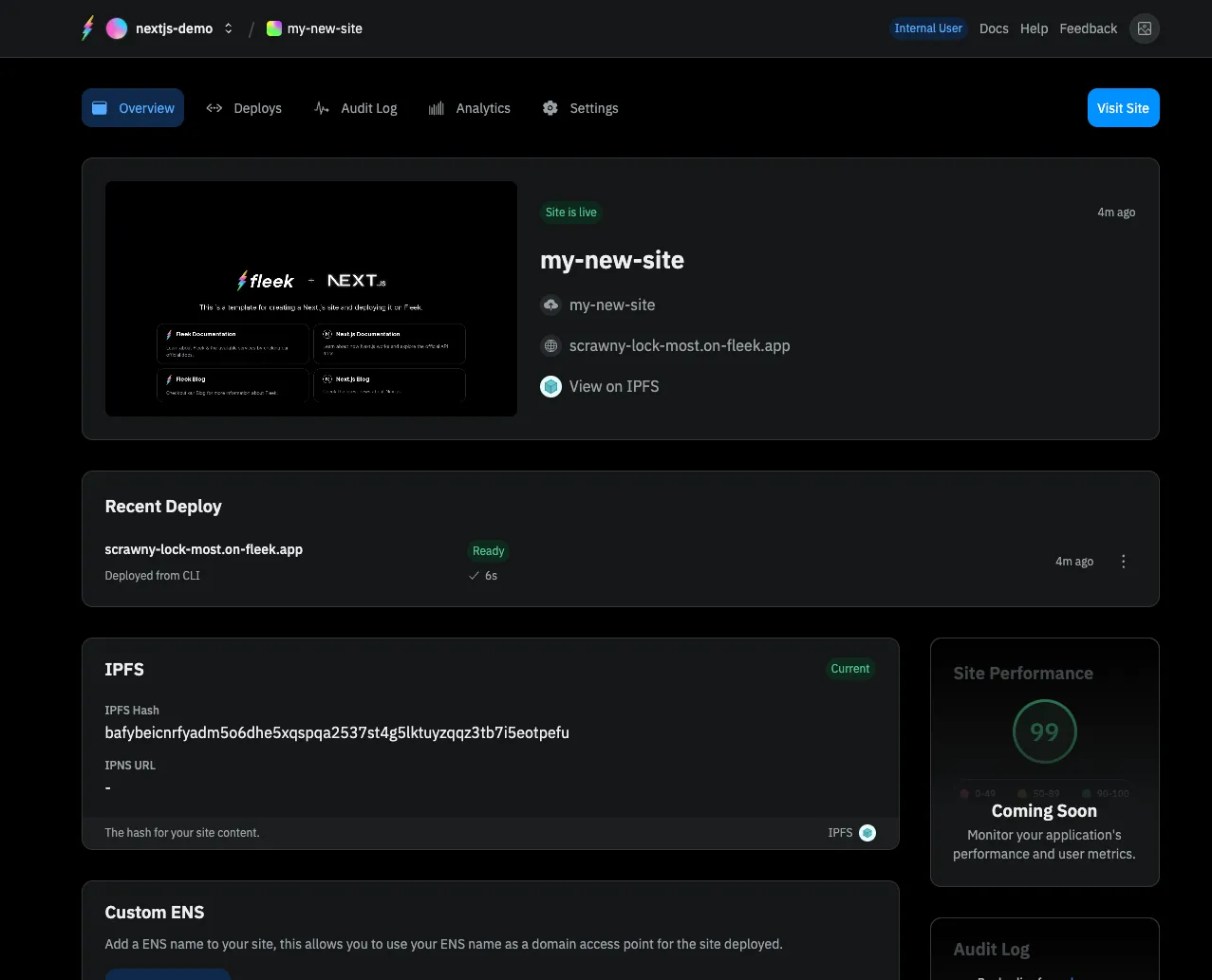Click the IPFS cube icon beside View on IPFS
The width and height of the screenshot is (1212, 980).
(x=550, y=386)
